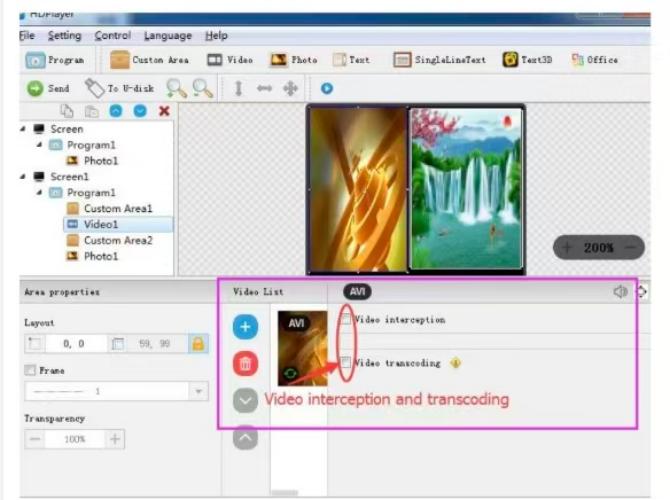670x500 pixels.
Task: Click the speaker volume icon
Action: tap(620, 292)
